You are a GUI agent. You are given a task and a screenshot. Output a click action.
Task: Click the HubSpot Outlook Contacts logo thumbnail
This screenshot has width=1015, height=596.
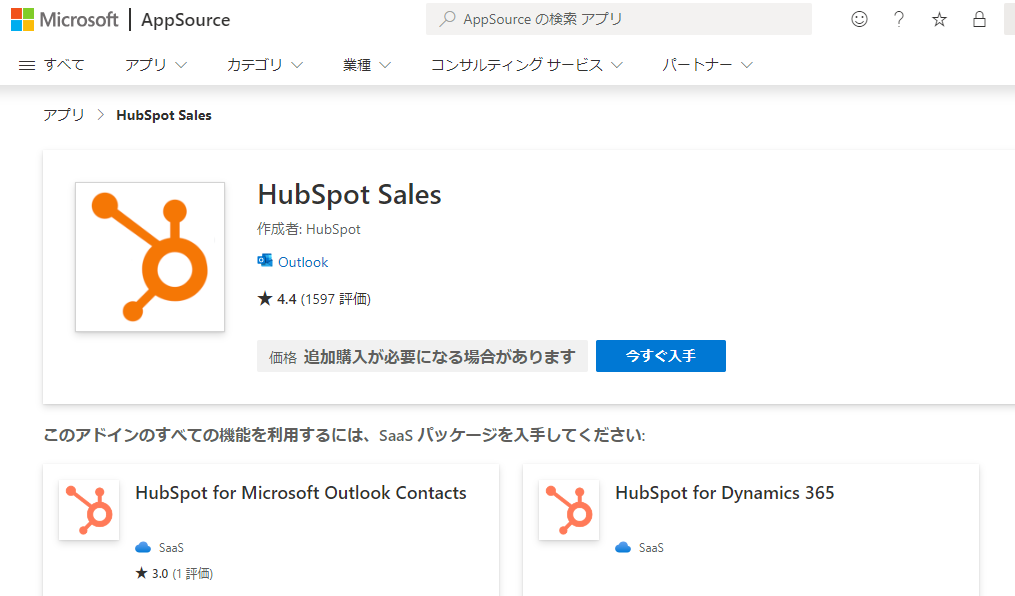[89, 510]
